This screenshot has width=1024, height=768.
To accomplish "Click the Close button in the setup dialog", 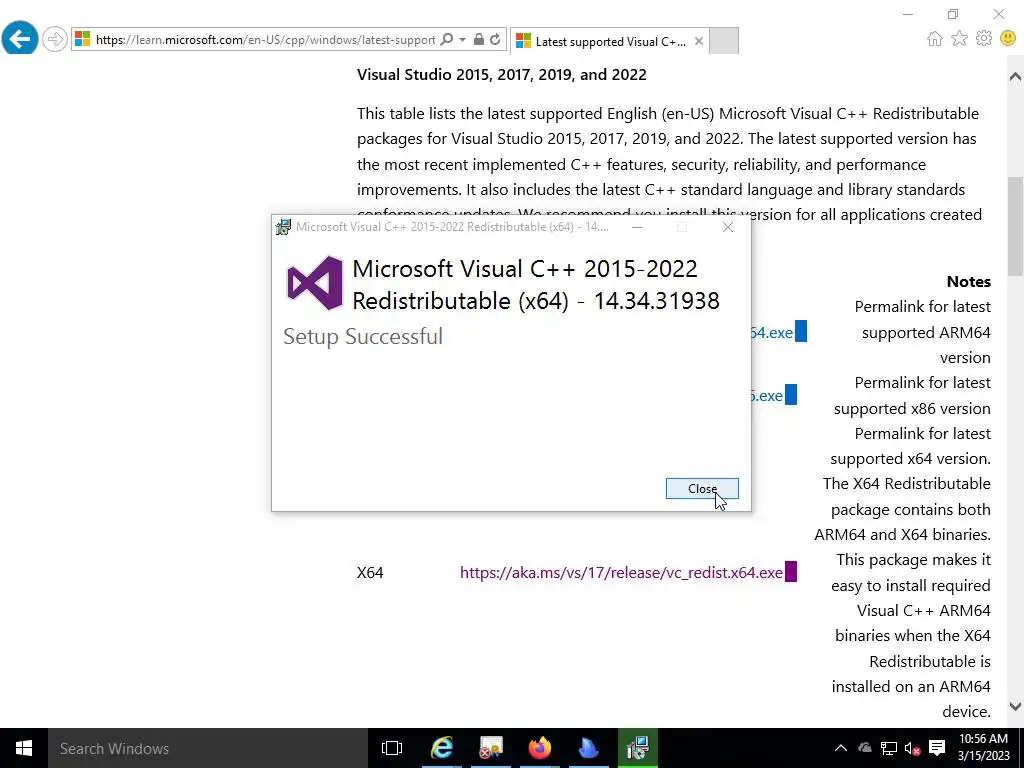I will pos(702,488).
